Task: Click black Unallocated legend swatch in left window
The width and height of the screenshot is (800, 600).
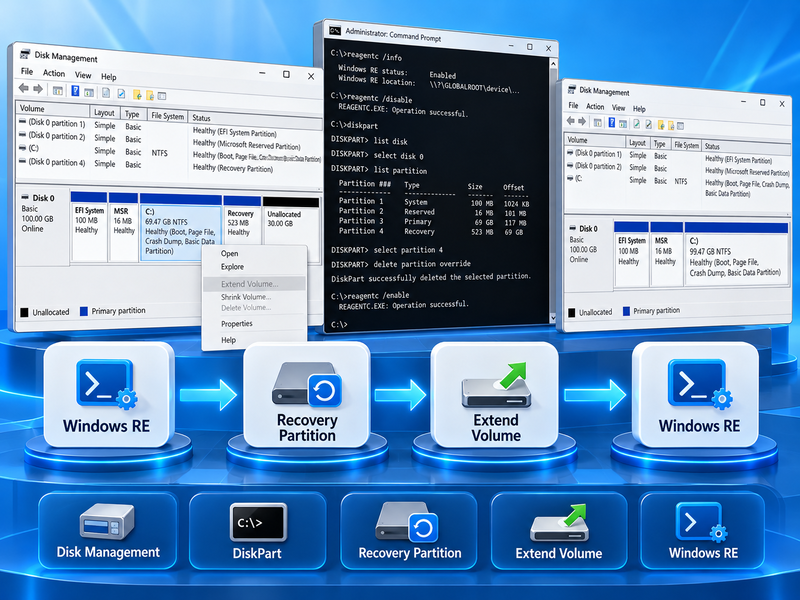Action: tap(24, 312)
